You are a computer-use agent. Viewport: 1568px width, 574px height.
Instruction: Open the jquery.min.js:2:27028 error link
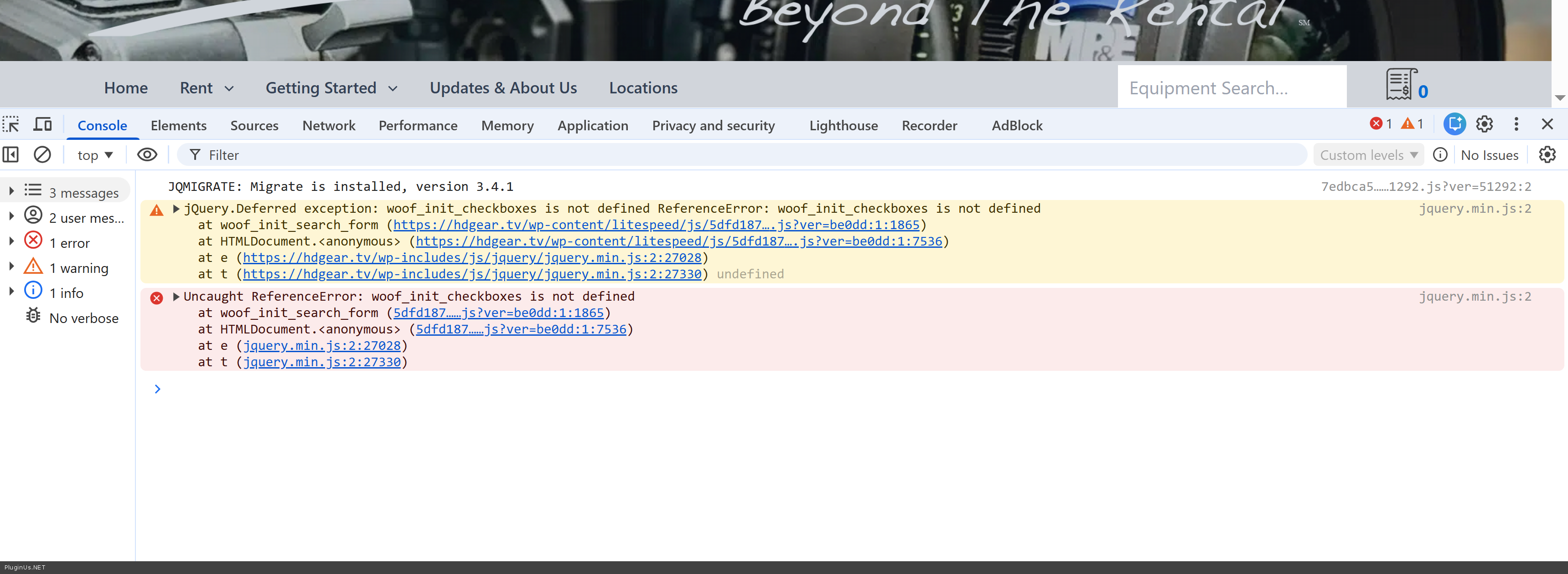pyautogui.click(x=321, y=346)
